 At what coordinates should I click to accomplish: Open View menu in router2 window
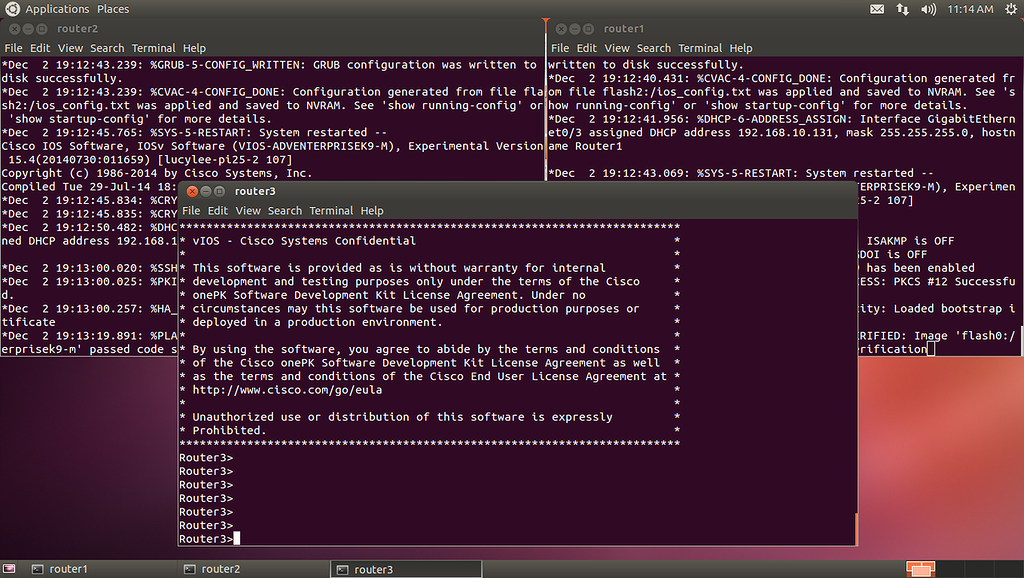click(71, 48)
